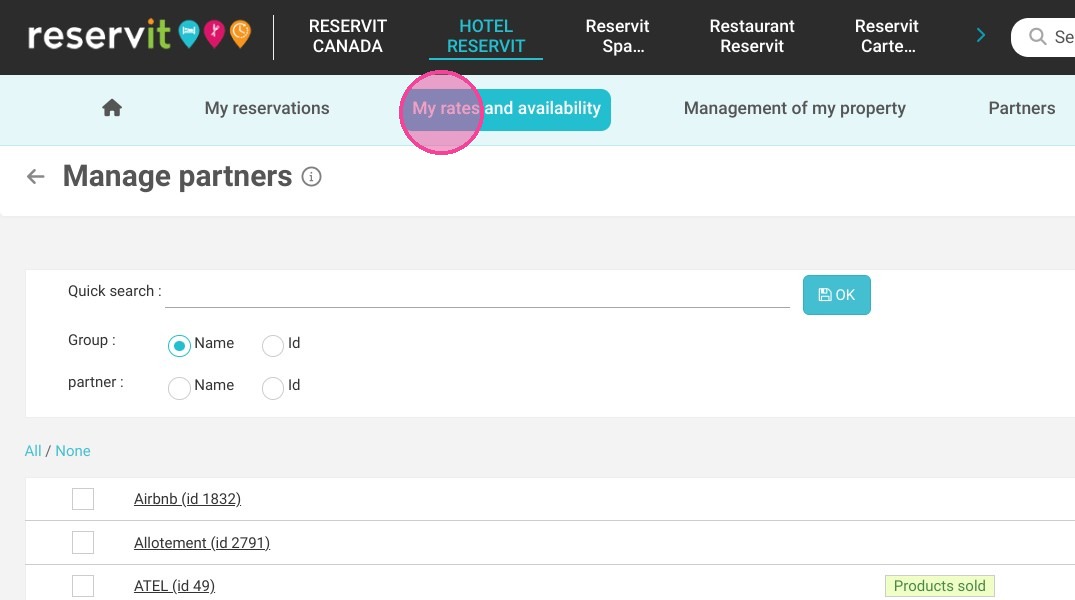Open the home icon page
The image size is (1075, 600).
[112, 108]
